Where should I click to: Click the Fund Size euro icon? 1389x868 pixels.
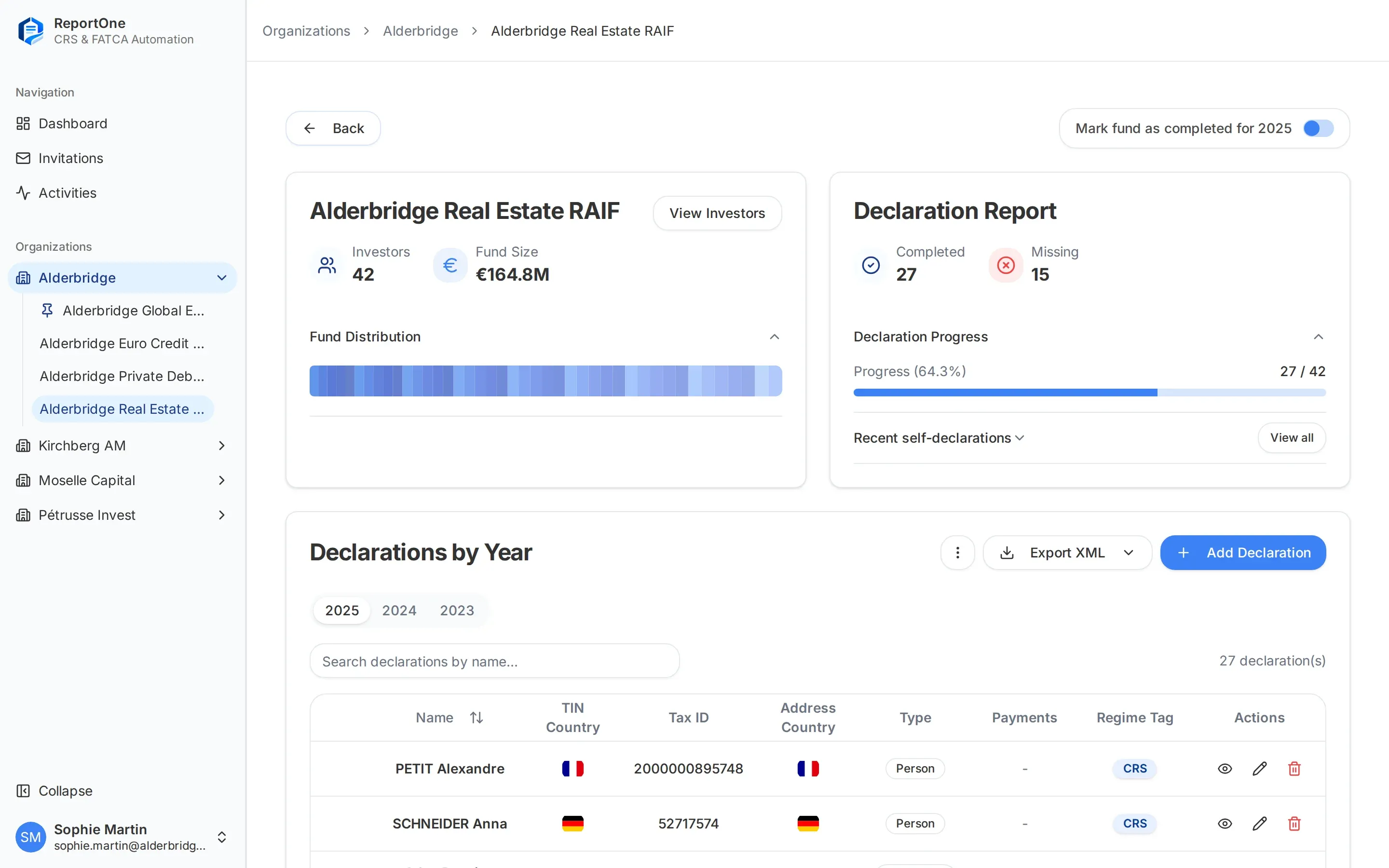coord(450,265)
